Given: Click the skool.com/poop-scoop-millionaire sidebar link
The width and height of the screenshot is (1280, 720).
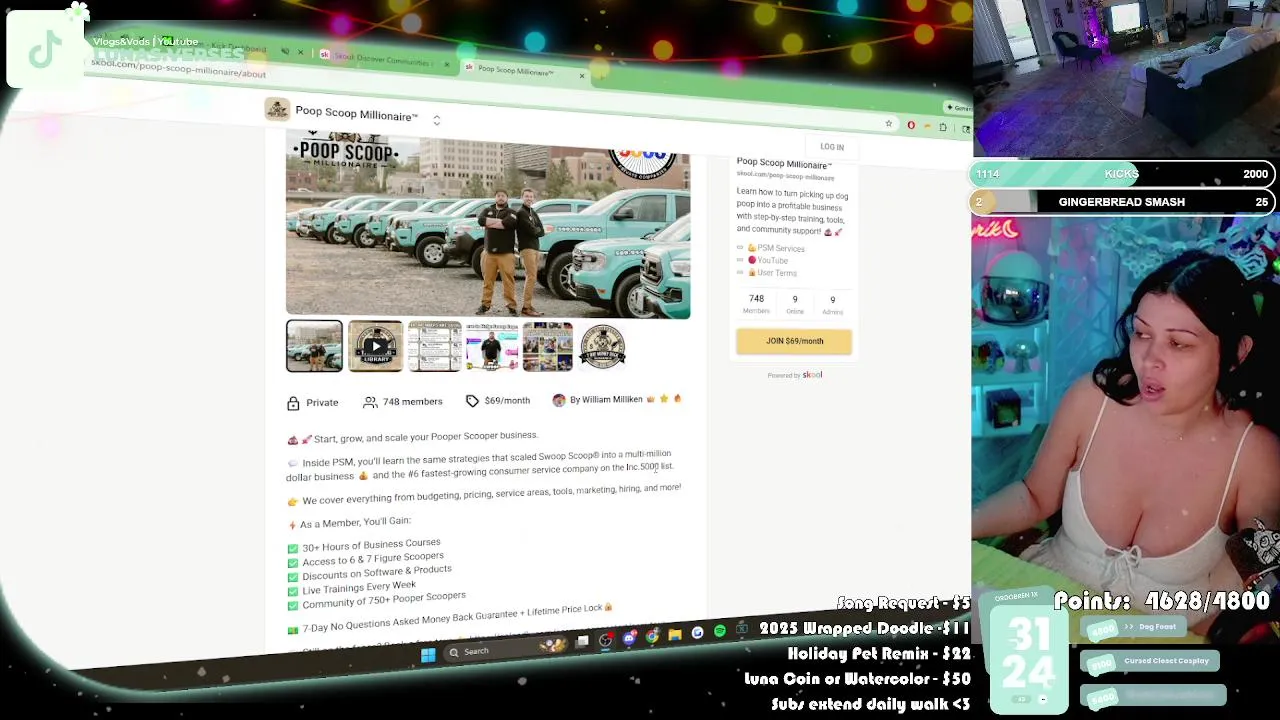Looking at the screenshot, I should click(785, 177).
